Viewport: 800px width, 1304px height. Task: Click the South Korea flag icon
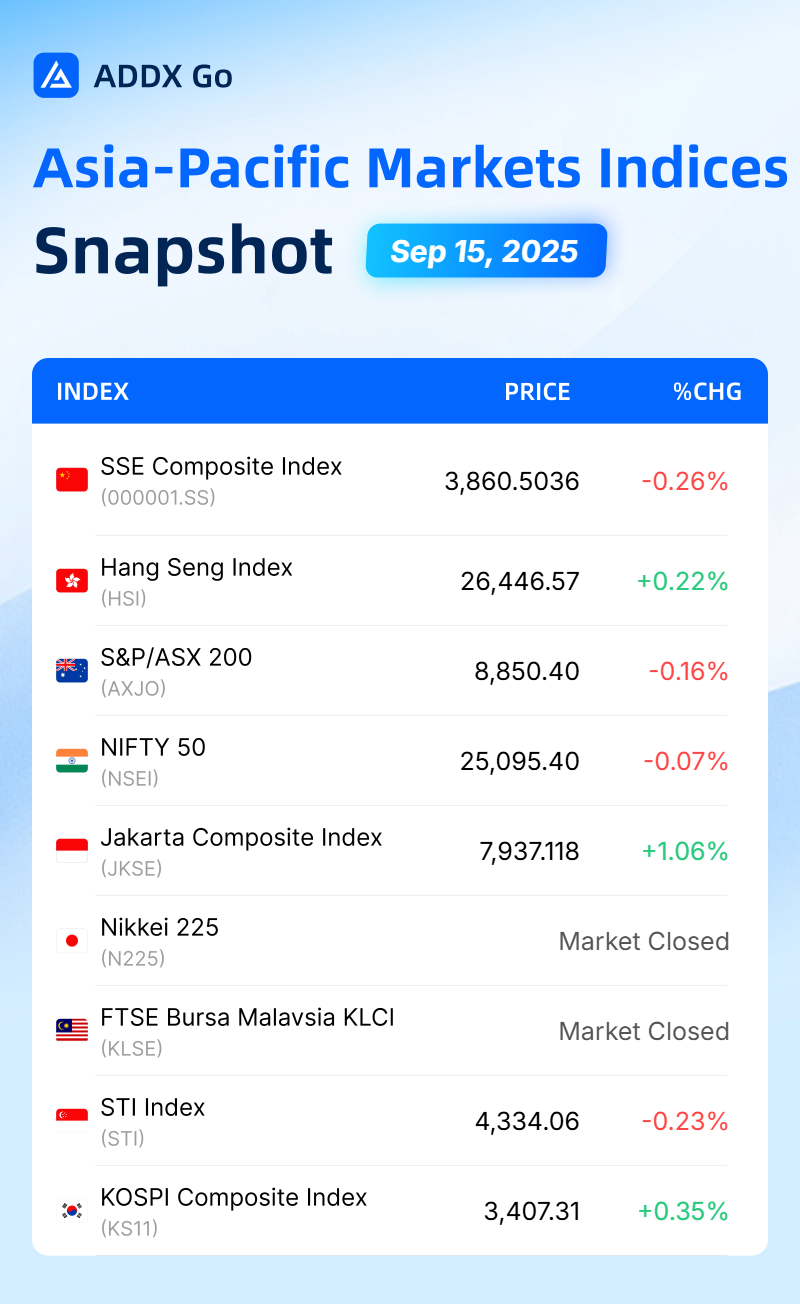pyautogui.click(x=72, y=1210)
